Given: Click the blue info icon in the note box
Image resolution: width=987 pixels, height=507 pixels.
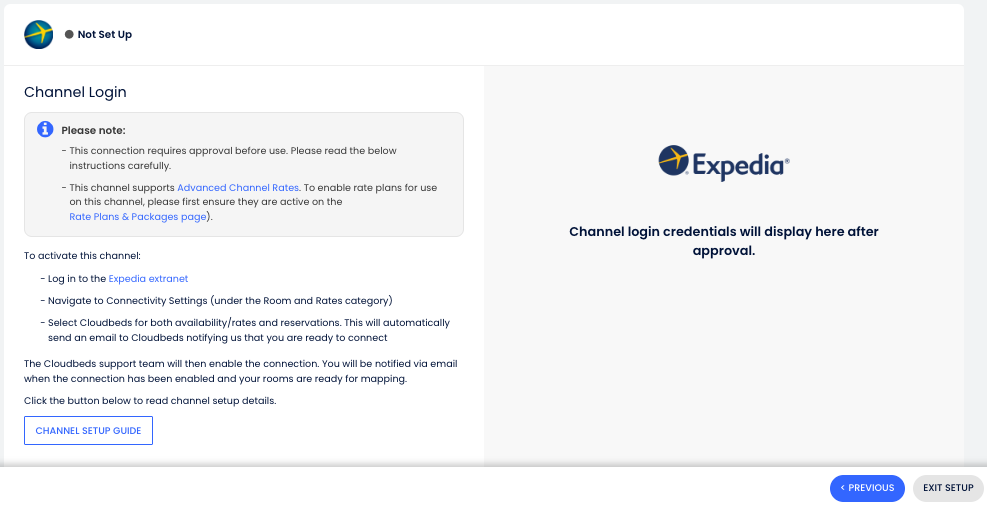Looking at the screenshot, I should tap(45, 129).
